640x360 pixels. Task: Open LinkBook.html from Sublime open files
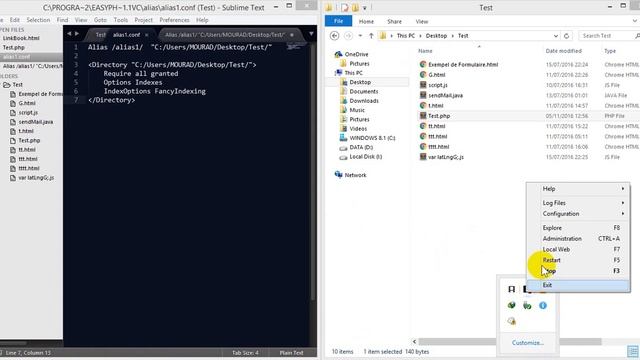(x=21, y=38)
